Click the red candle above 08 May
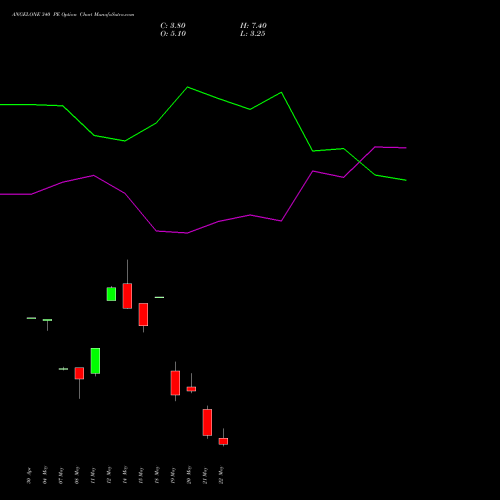This screenshot has width=500, height=500. point(79,373)
